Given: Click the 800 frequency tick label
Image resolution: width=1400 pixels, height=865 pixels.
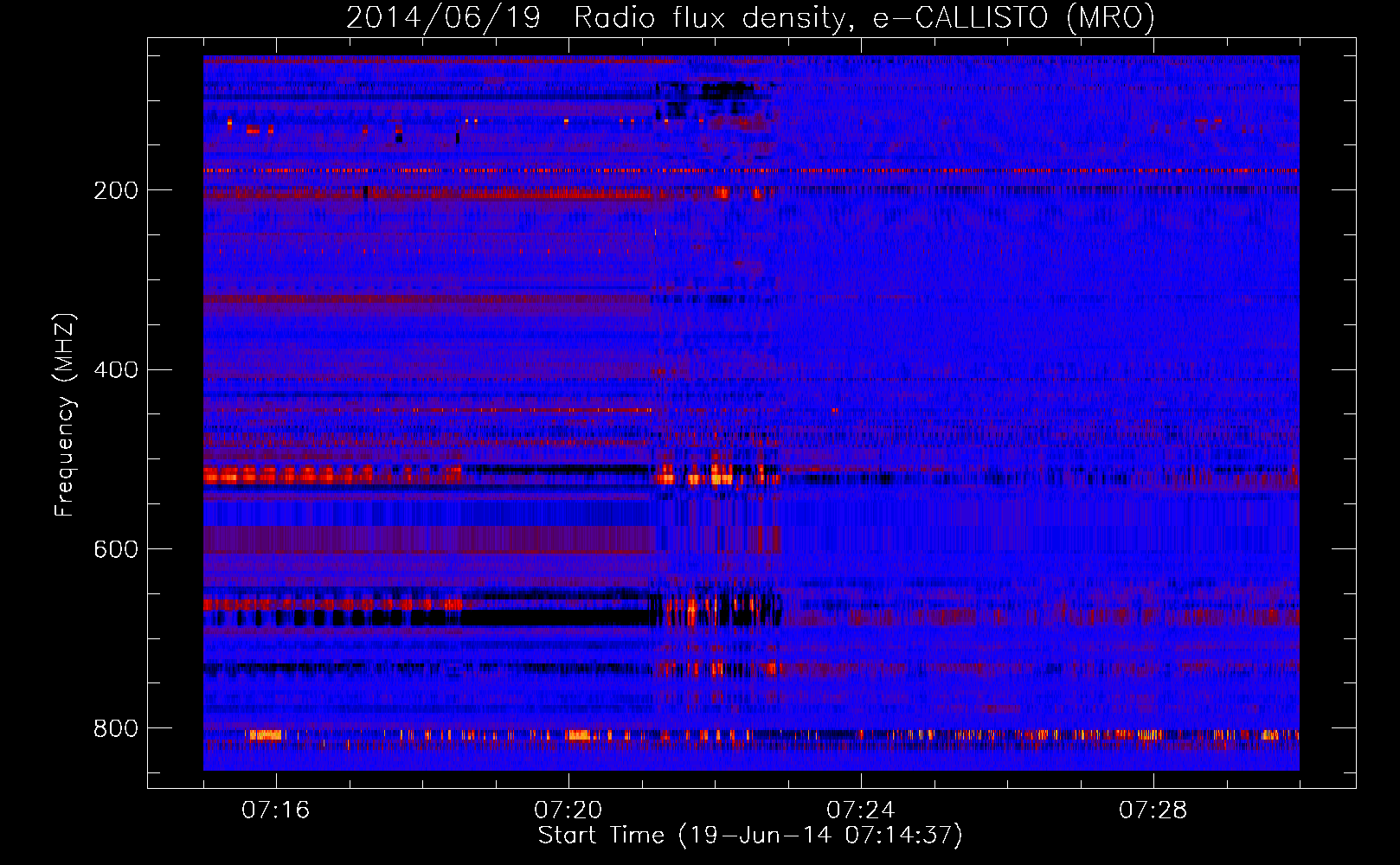Looking at the screenshot, I should (116, 729).
